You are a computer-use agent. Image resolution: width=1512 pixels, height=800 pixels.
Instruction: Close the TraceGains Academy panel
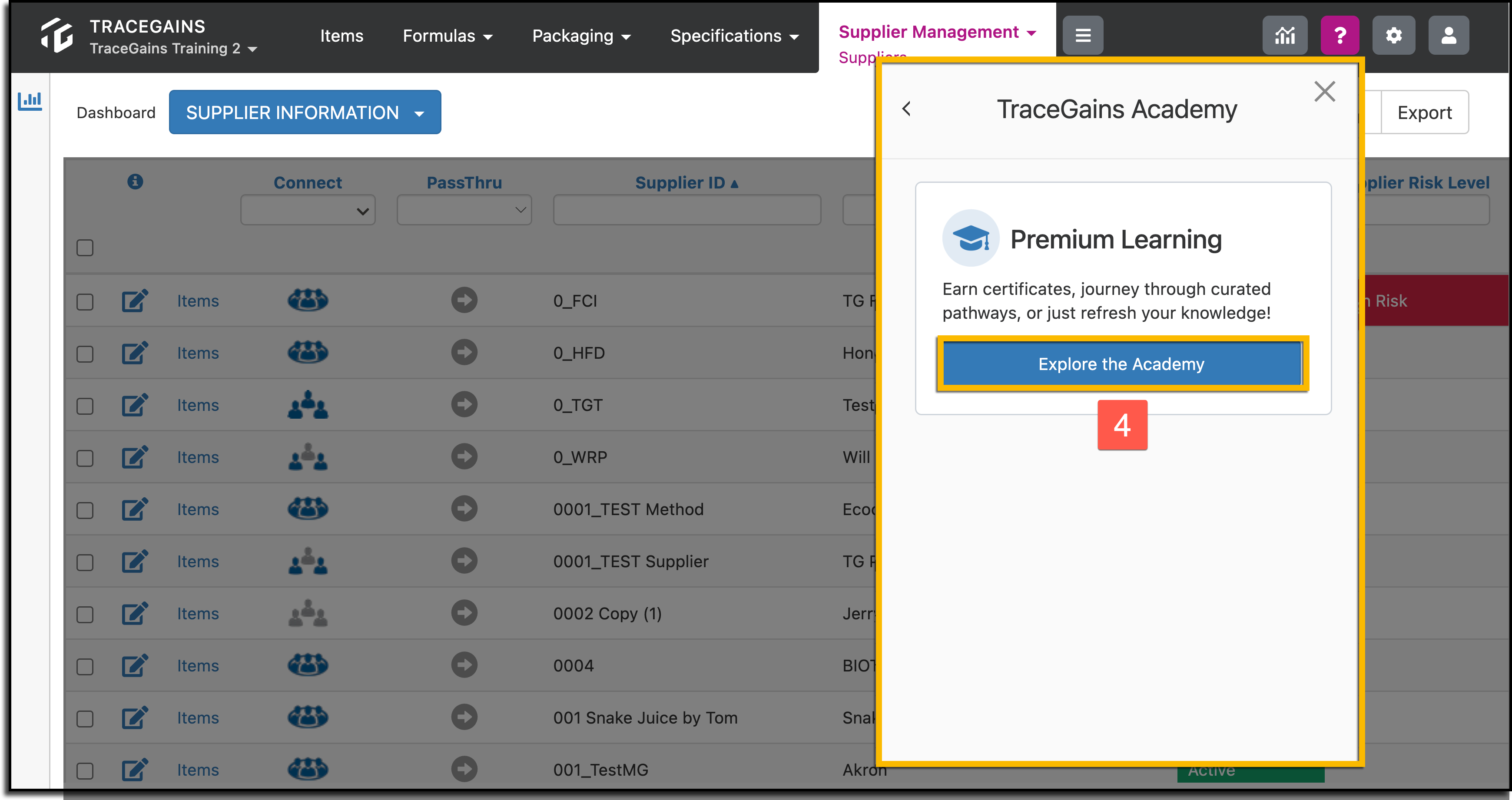(1324, 92)
